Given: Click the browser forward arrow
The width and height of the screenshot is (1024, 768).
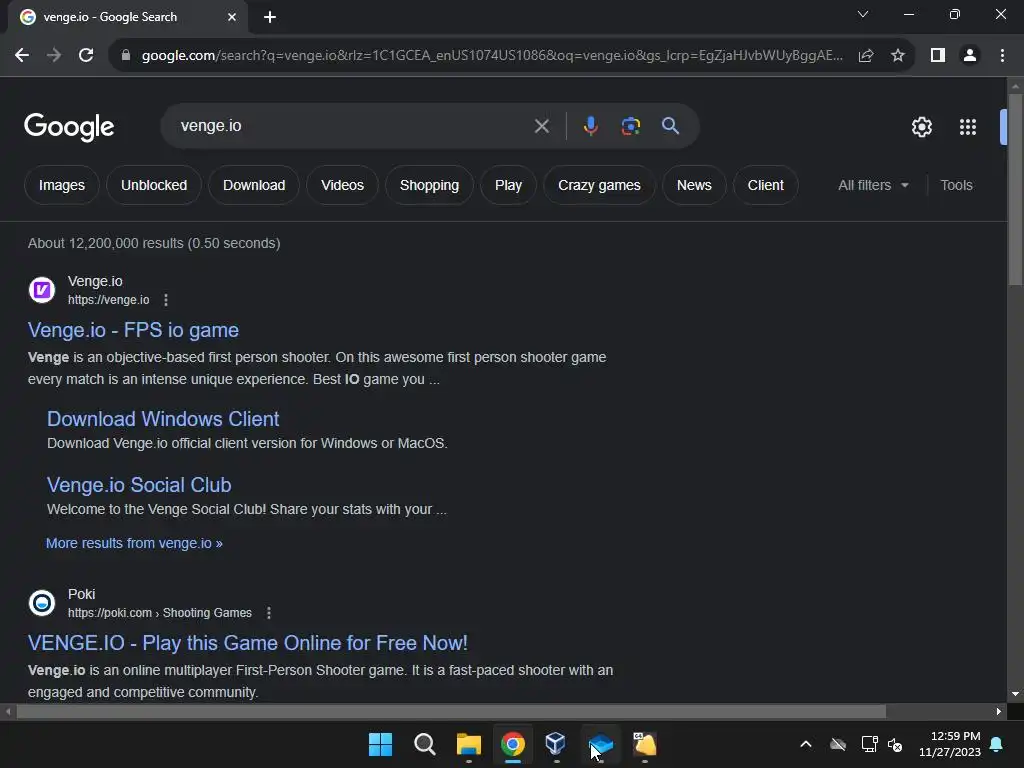Looking at the screenshot, I should tap(54, 56).
